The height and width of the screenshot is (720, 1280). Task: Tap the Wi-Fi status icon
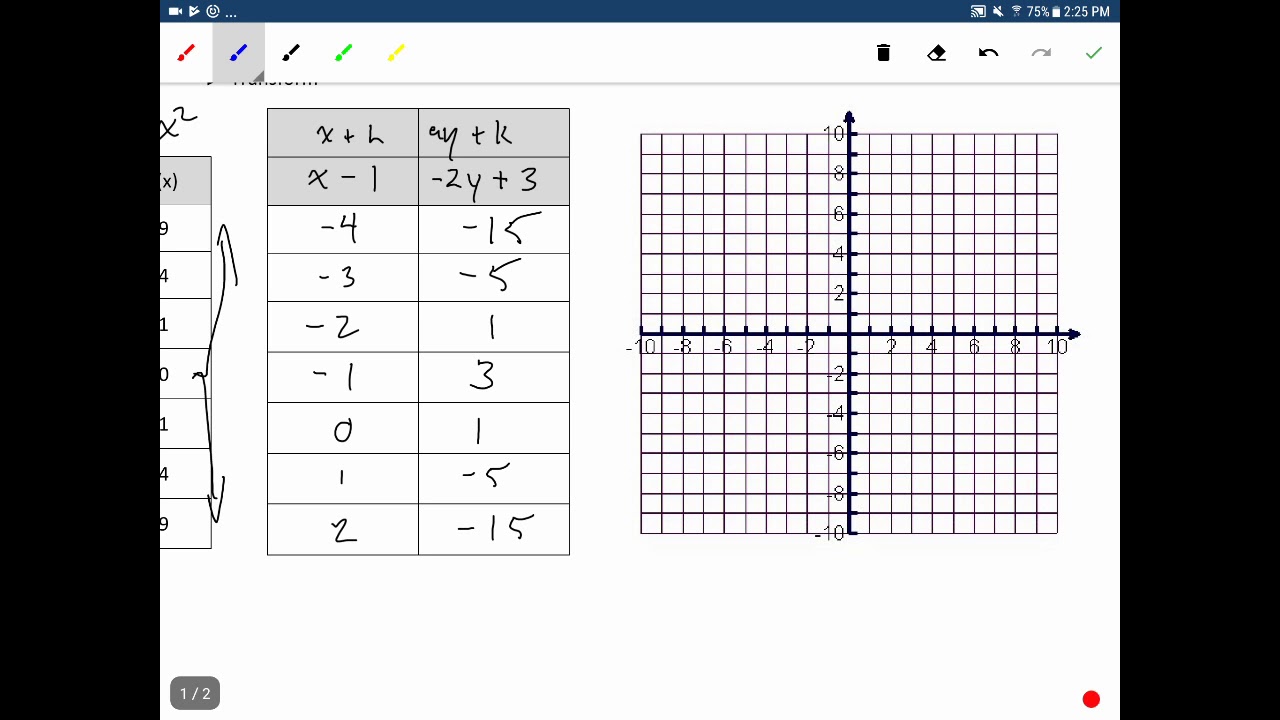pos(1017,11)
